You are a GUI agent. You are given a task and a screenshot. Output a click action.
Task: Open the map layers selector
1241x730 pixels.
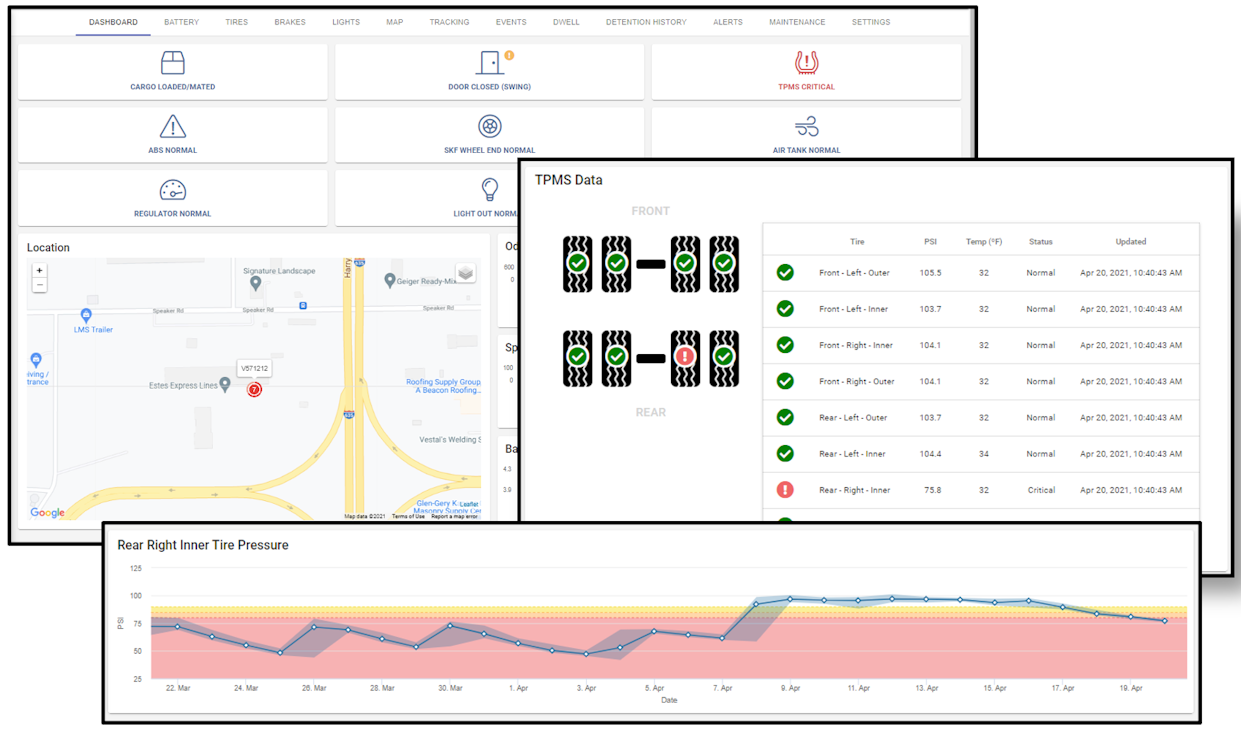pos(466,273)
